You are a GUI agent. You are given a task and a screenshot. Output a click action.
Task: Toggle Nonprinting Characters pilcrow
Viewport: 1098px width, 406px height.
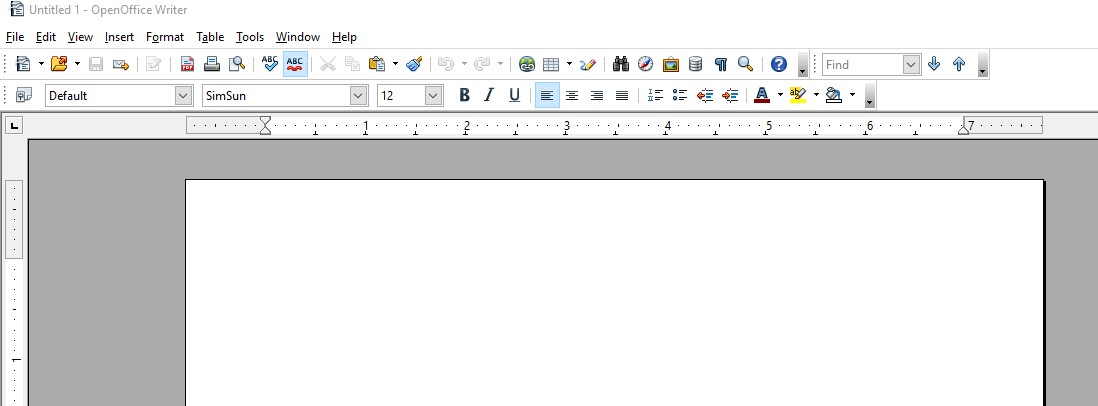click(x=721, y=64)
